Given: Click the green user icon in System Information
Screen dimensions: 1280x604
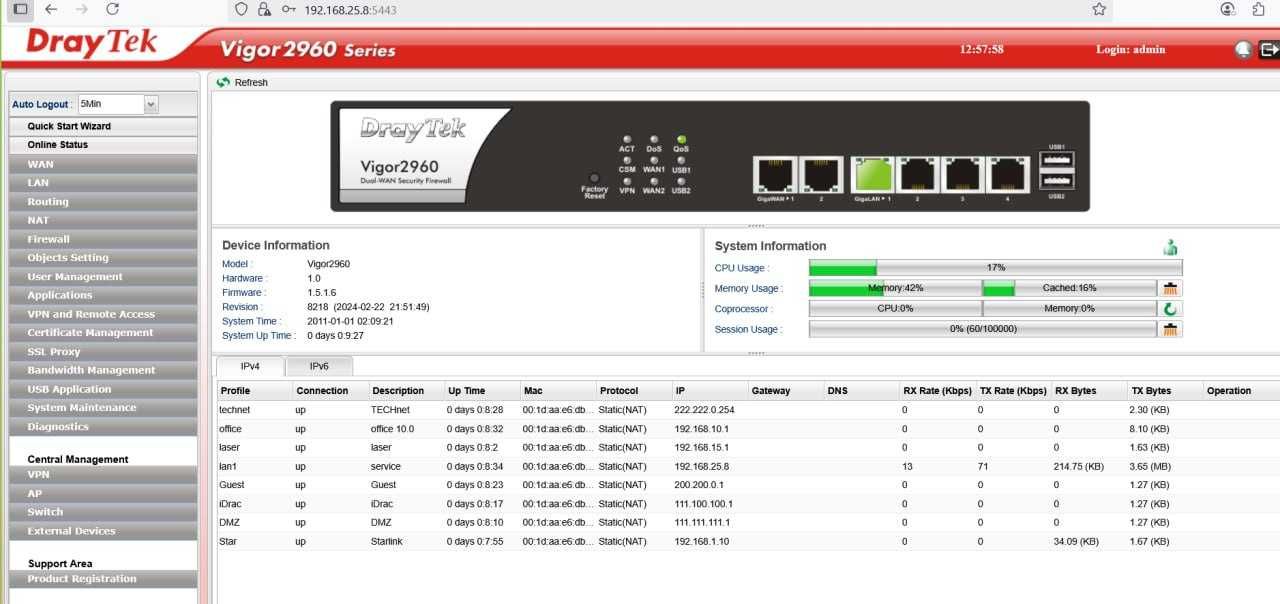Looking at the screenshot, I should pos(1170,247).
